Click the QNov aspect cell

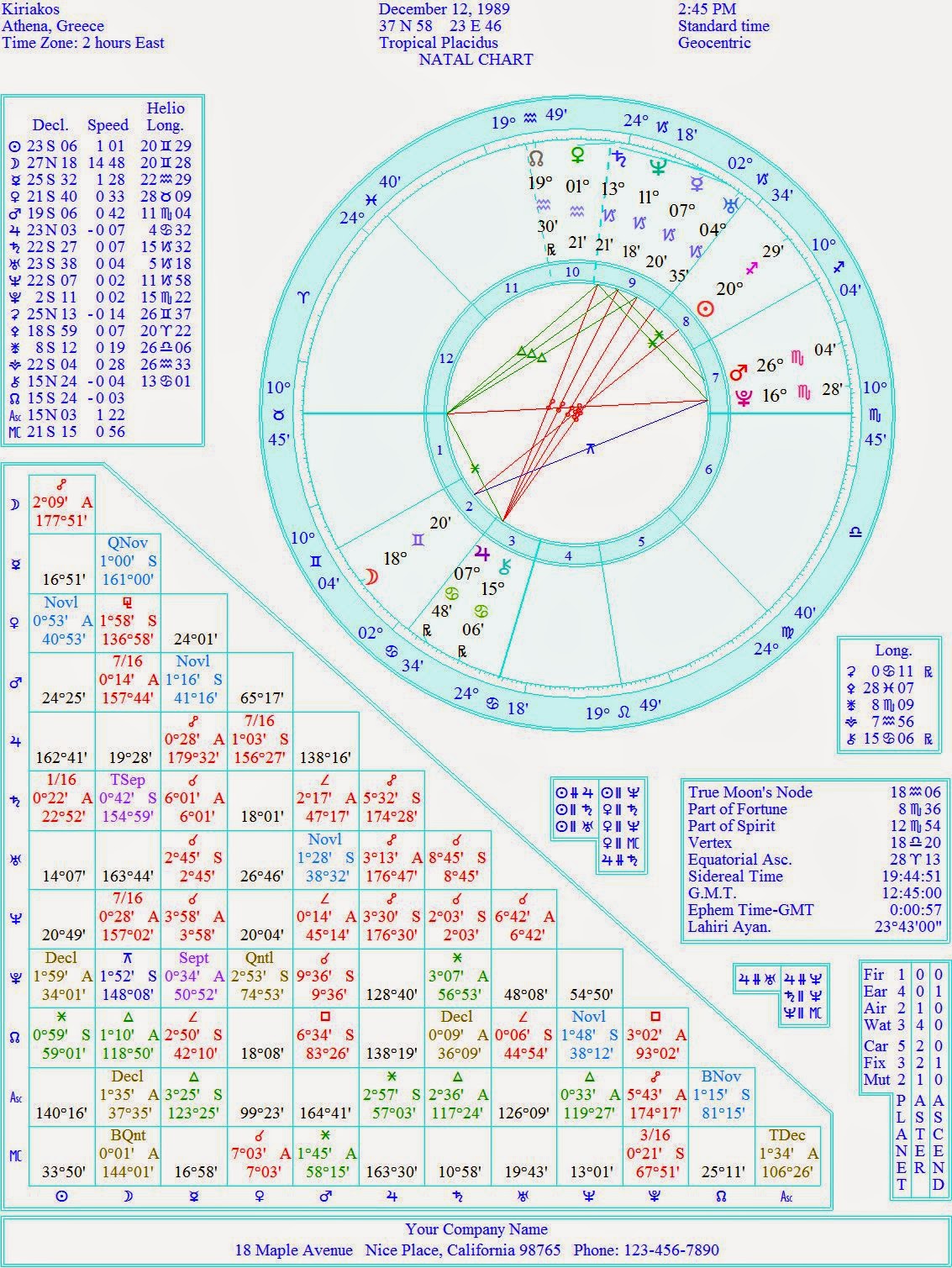(128, 562)
